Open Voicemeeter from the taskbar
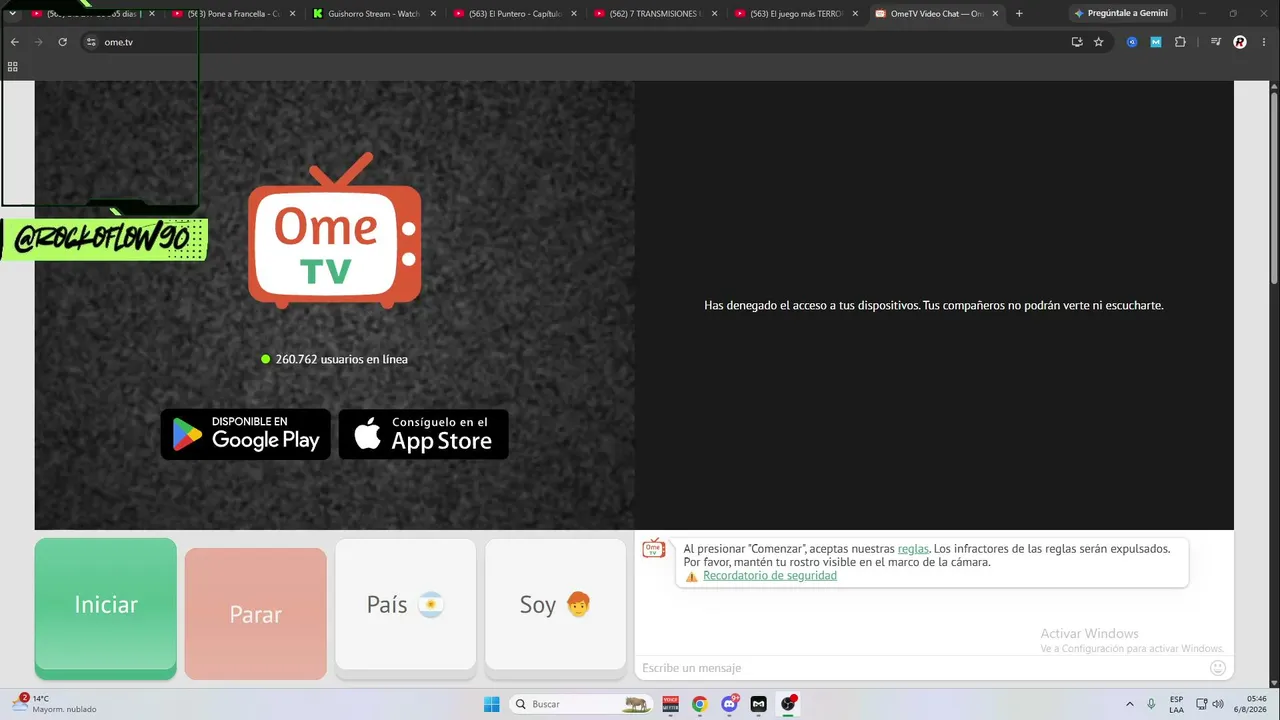The image size is (1280, 720). [670, 704]
